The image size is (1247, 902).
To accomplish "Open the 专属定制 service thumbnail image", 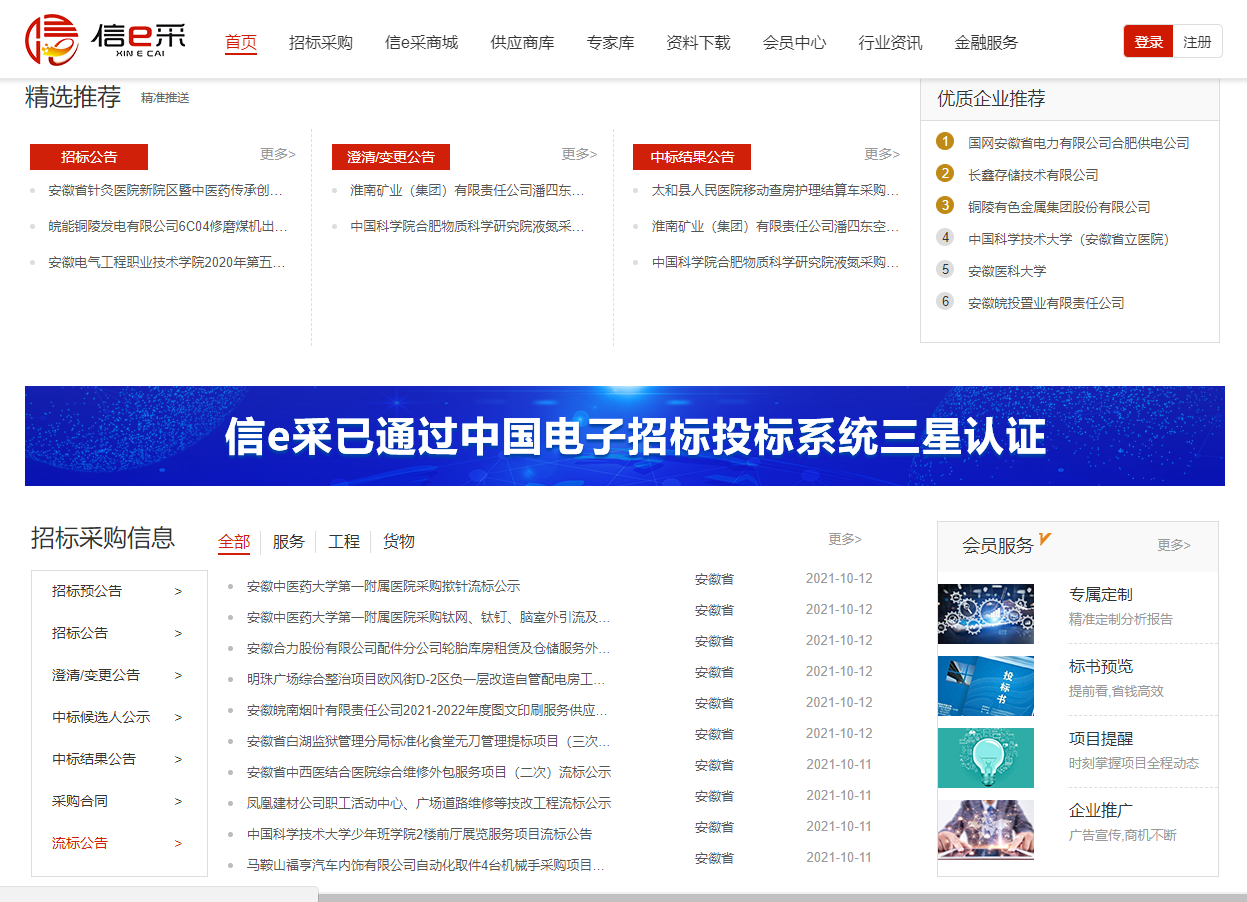I will (985, 614).
